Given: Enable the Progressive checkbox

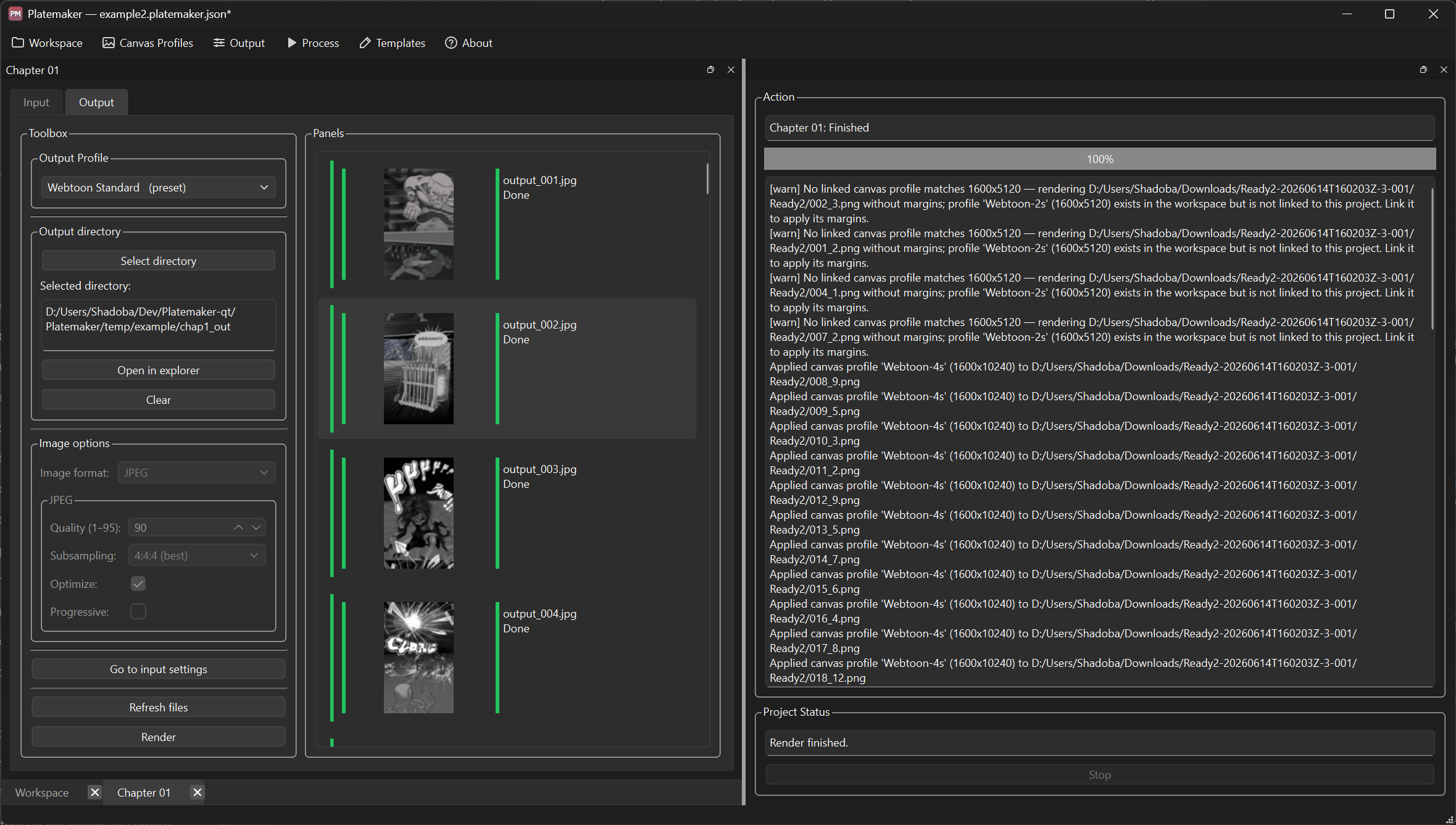Looking at the screenshot, I should [x=138, y=611].
